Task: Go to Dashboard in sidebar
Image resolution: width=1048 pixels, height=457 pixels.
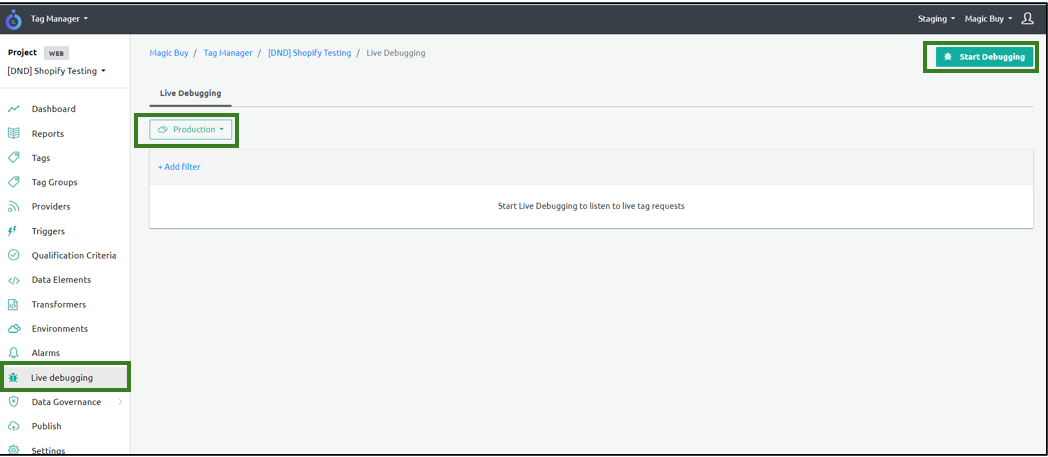Action: point(53,109)
